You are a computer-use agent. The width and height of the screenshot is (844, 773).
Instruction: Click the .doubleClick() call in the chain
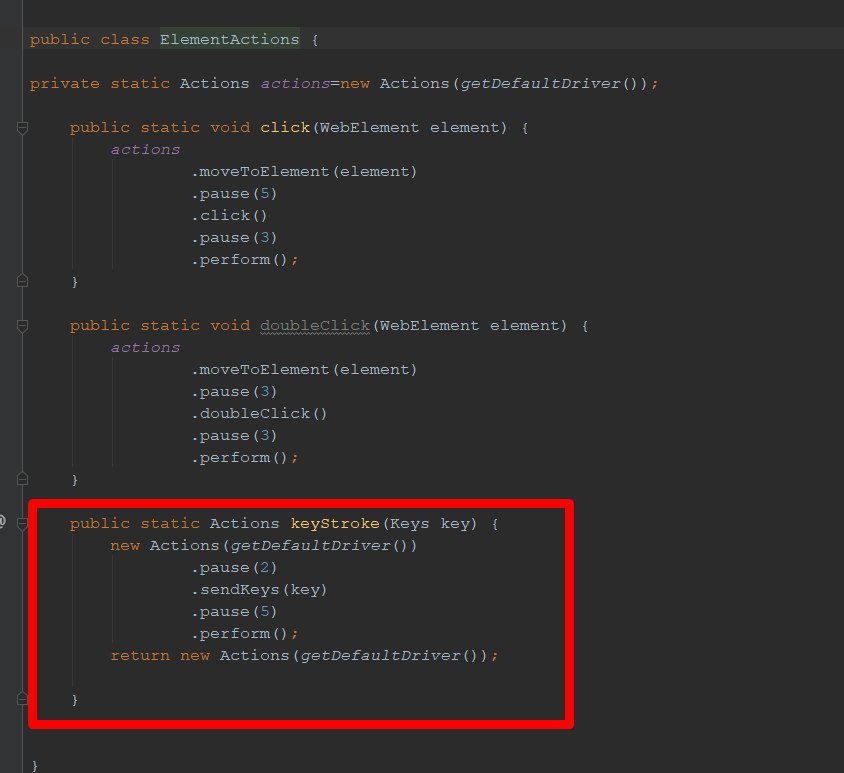coord(259,414)
